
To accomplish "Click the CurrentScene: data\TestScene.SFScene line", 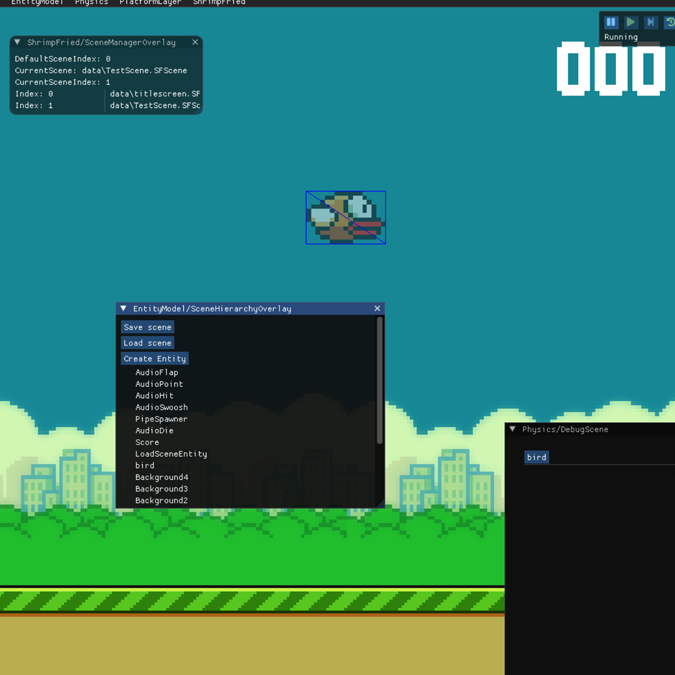I will point(101,70).
